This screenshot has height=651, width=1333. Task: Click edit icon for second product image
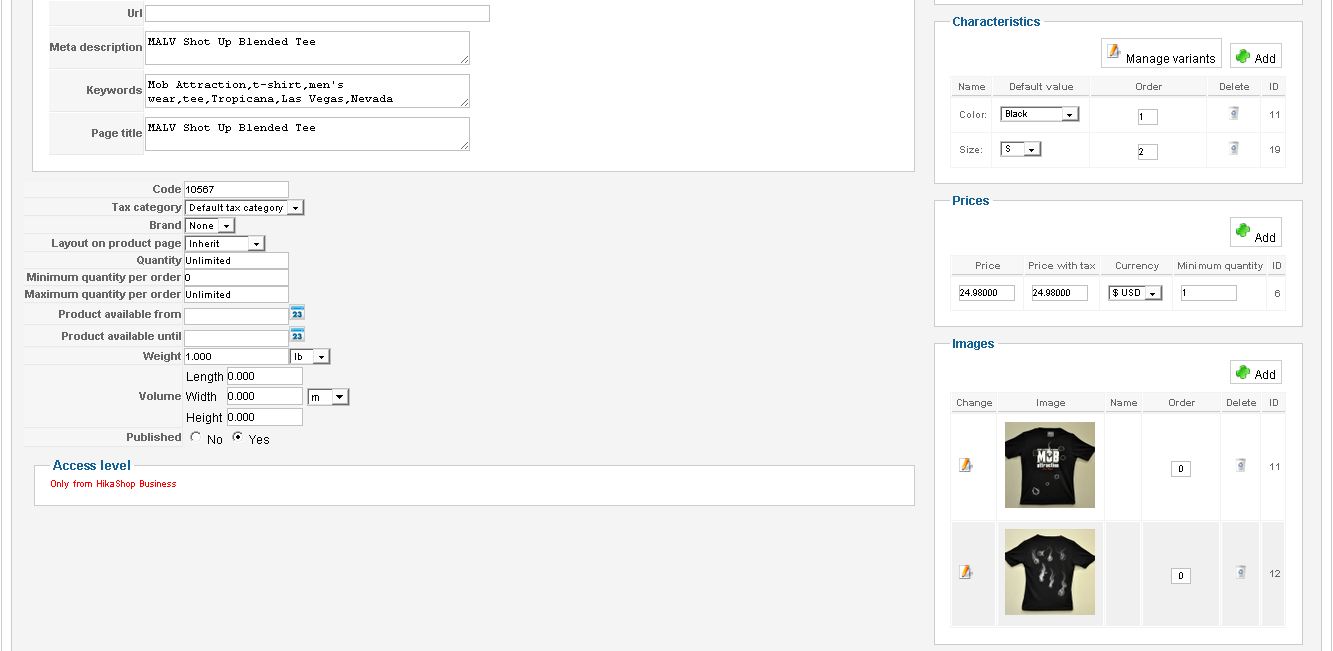pyautogui.click(x=965, y=572)
